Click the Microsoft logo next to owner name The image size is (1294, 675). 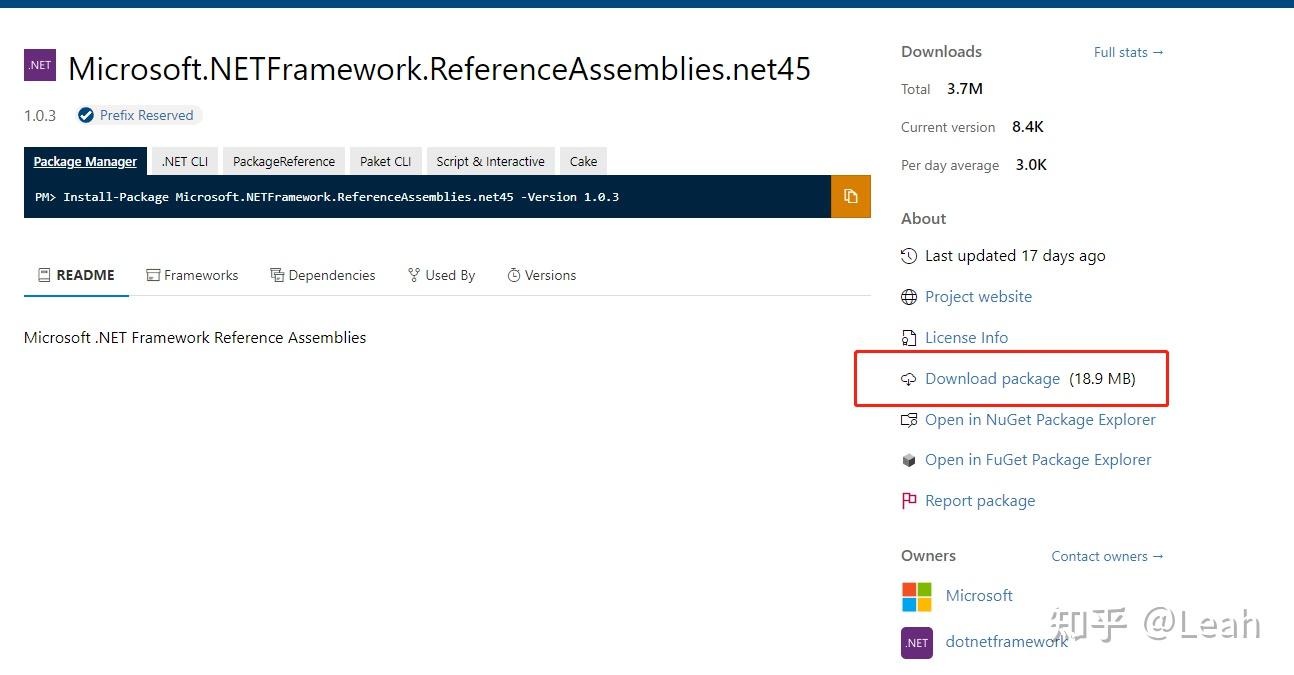[916, 595]
